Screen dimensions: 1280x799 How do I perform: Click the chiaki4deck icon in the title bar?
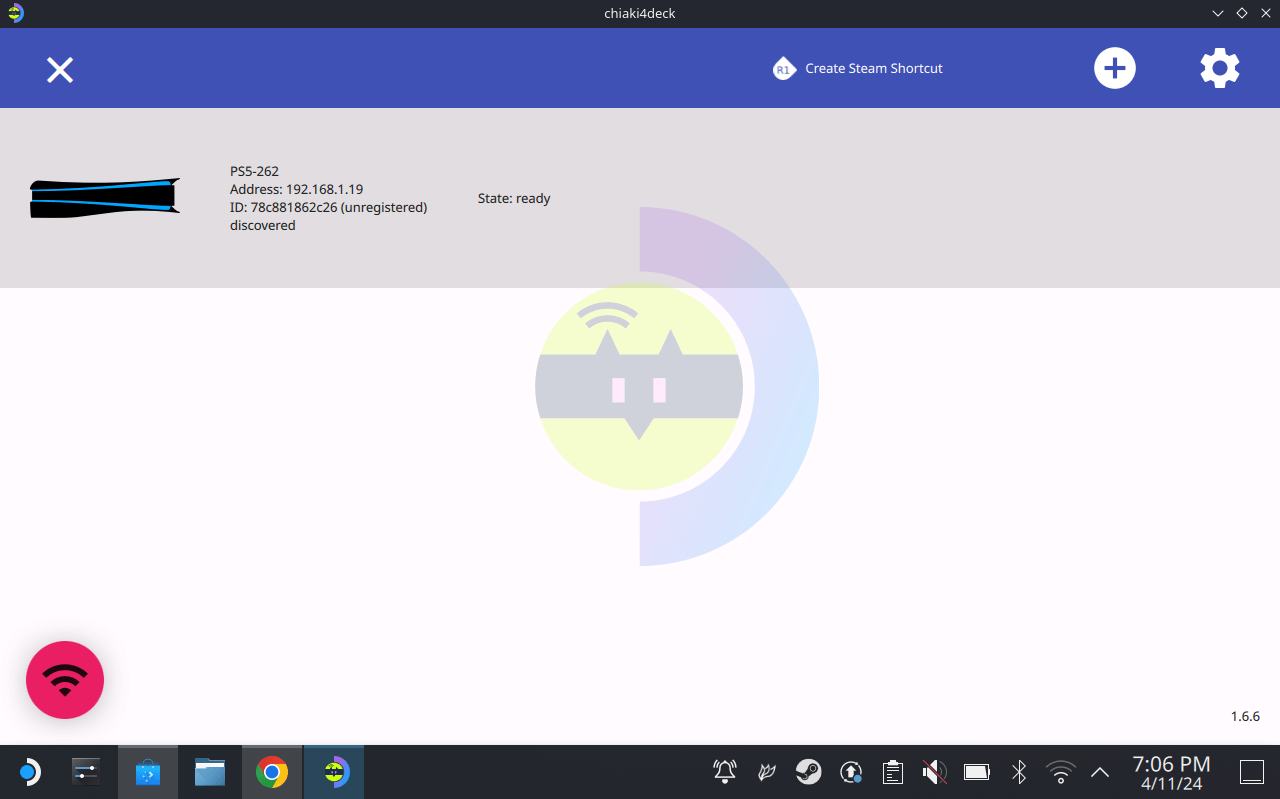[15, 13]
